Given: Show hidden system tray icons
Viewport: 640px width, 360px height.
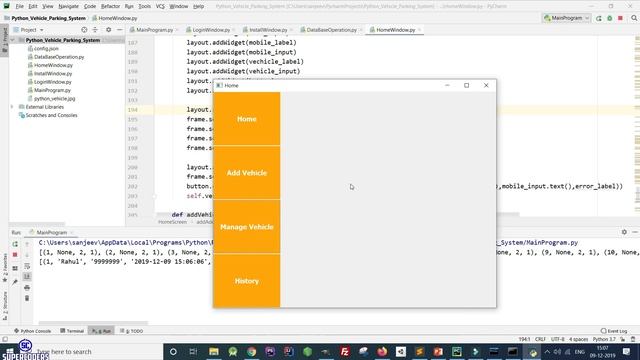Looking at the screenshot, I should pyautogui.click(x=547, y=351).
